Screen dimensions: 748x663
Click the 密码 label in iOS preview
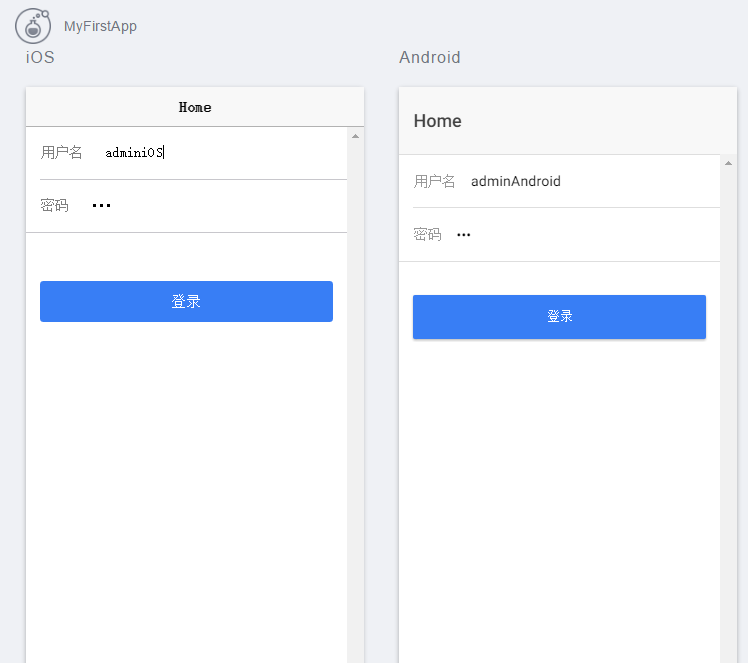pos(54,206)
